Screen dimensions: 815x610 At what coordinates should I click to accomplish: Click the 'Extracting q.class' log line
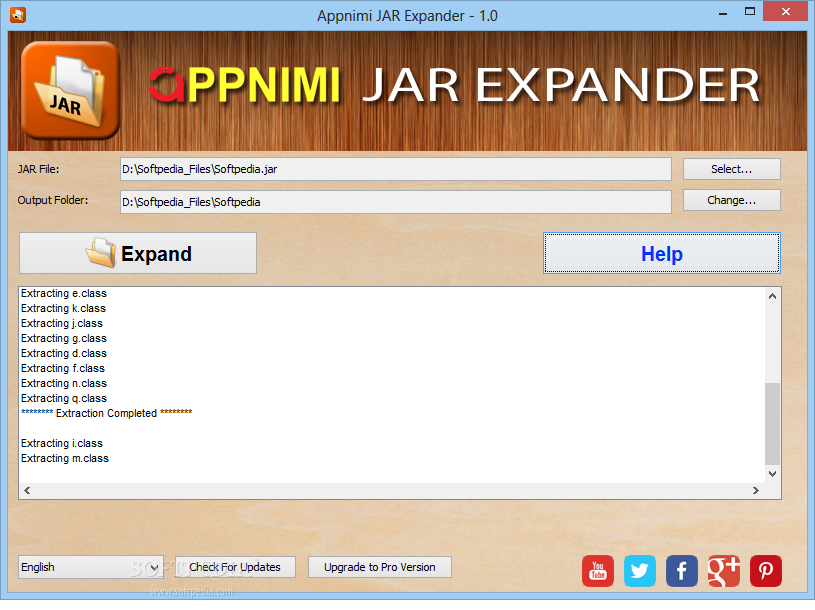[x=64, y=399]
